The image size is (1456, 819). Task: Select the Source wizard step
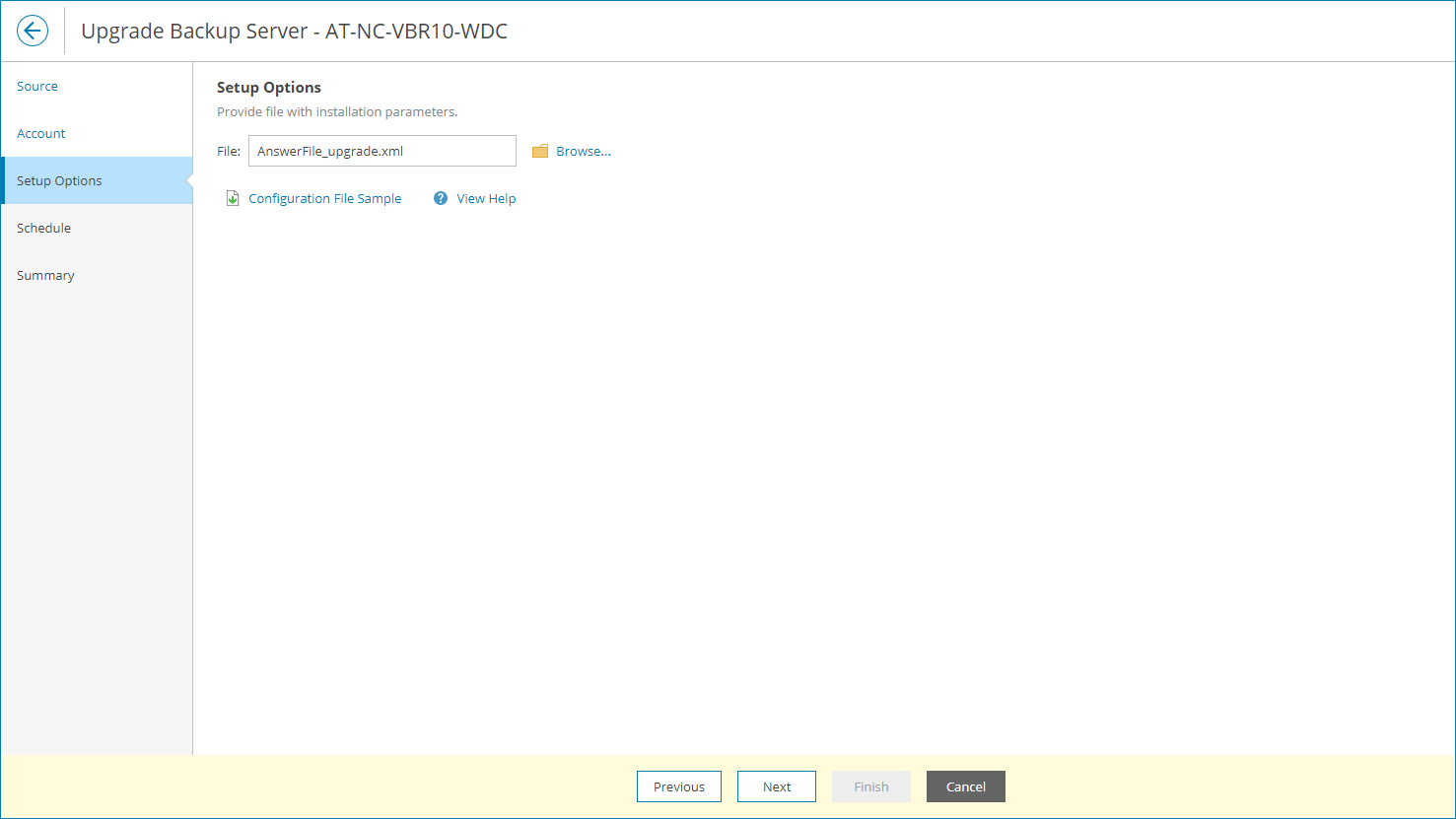(36, 86)
